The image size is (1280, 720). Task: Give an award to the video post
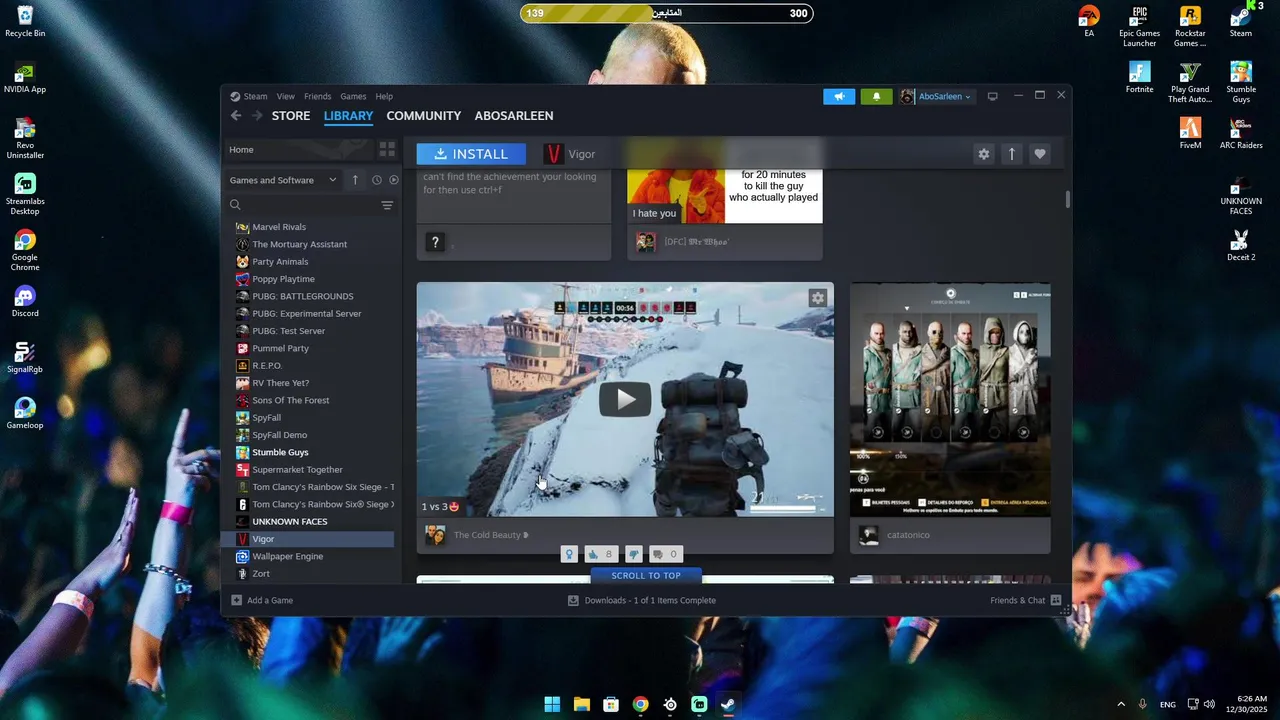[569, 553]
